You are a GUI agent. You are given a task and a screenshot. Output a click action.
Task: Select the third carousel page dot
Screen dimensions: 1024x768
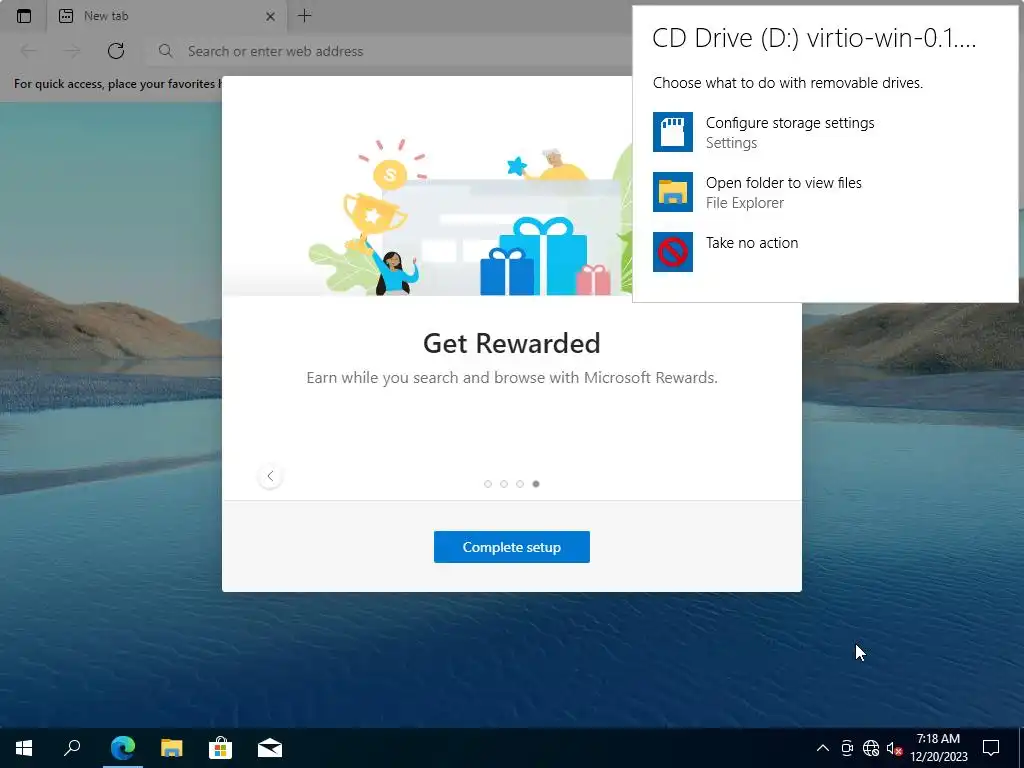click(x=520, y=484)
